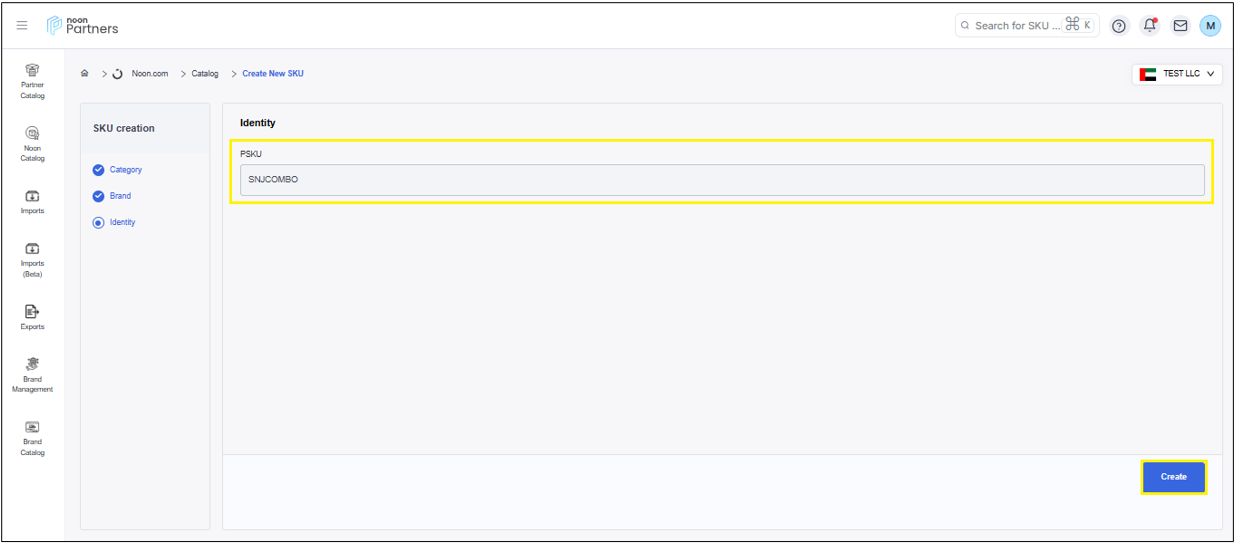Open Imports in sidebar
Image resolution: width=1238 pixels, height=544 pixels.
click(32, 201)
